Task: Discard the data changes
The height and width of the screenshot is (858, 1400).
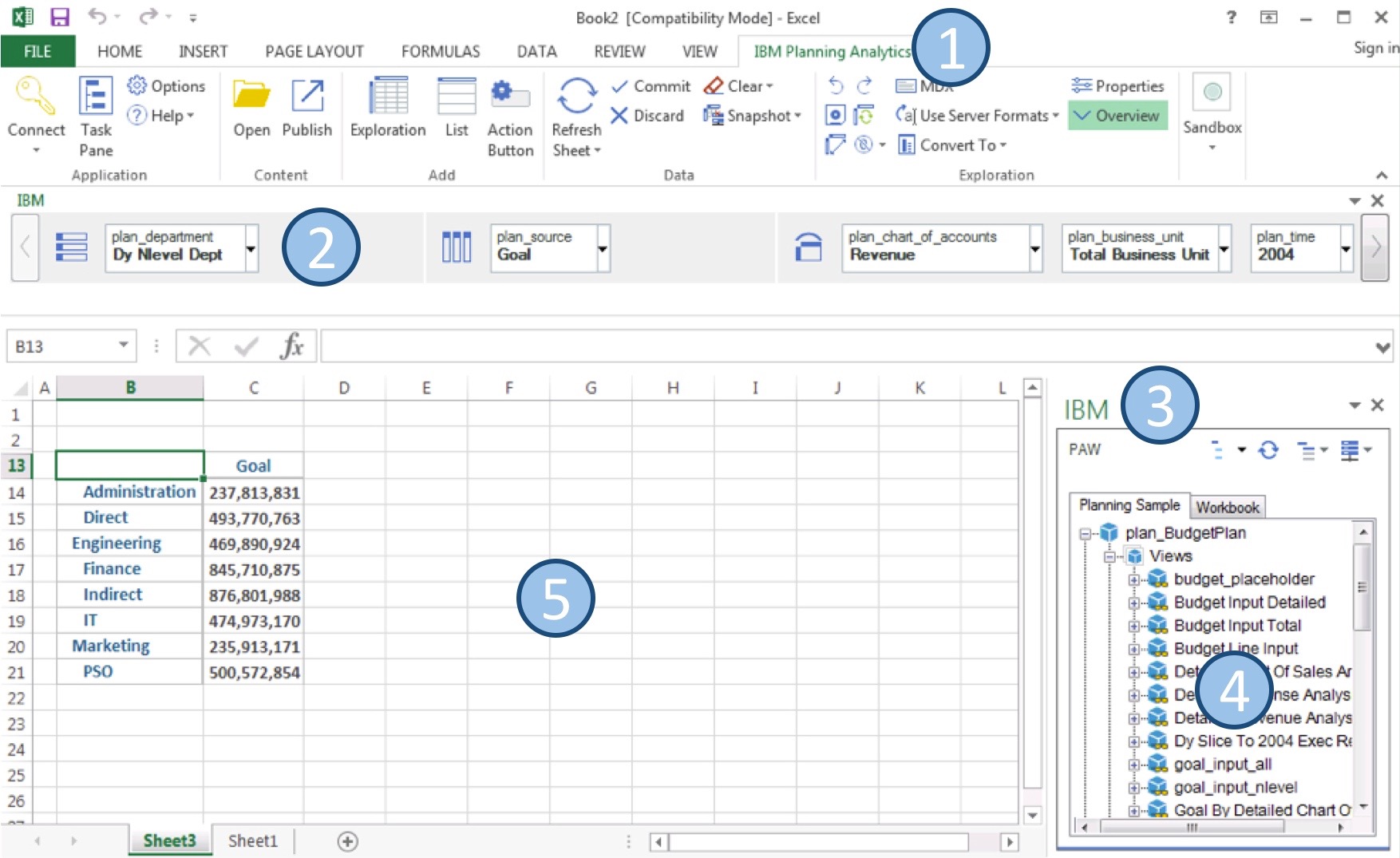Action: (647, 116)
